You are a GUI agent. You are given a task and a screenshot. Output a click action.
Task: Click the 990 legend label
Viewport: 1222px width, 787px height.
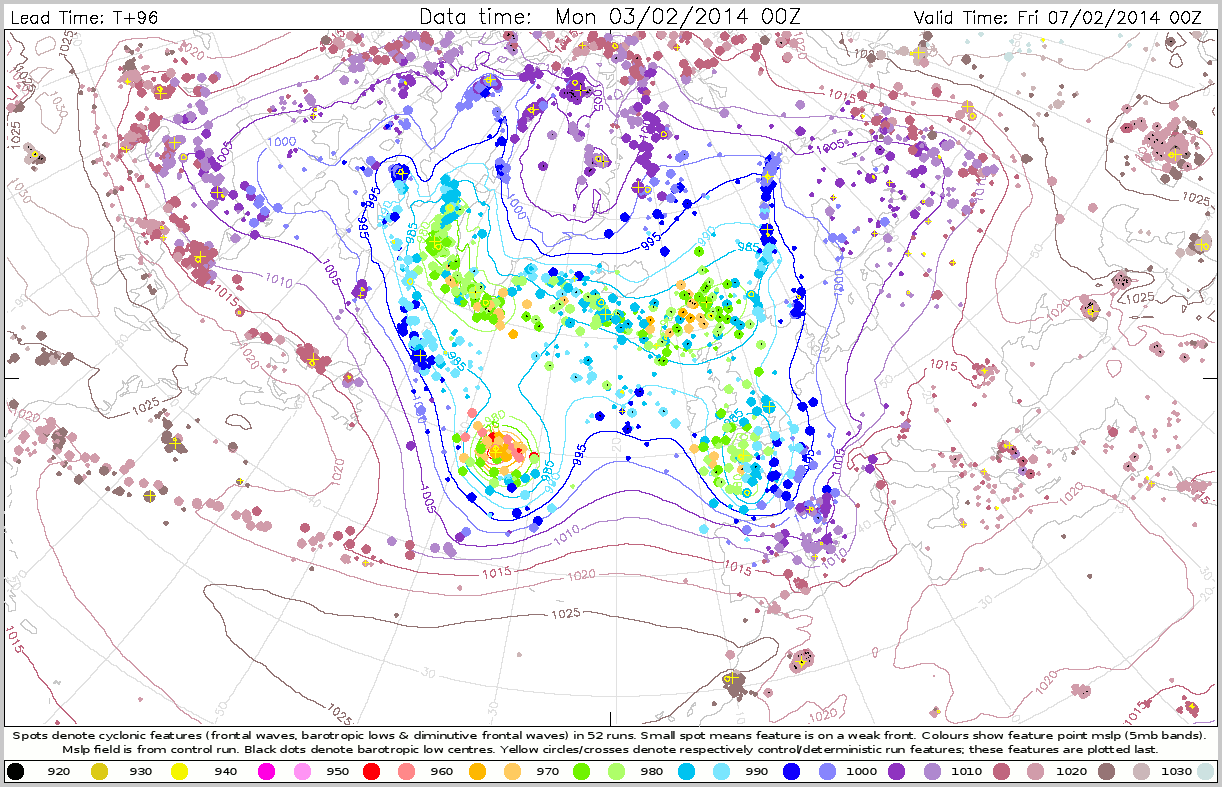pos(758,772)
